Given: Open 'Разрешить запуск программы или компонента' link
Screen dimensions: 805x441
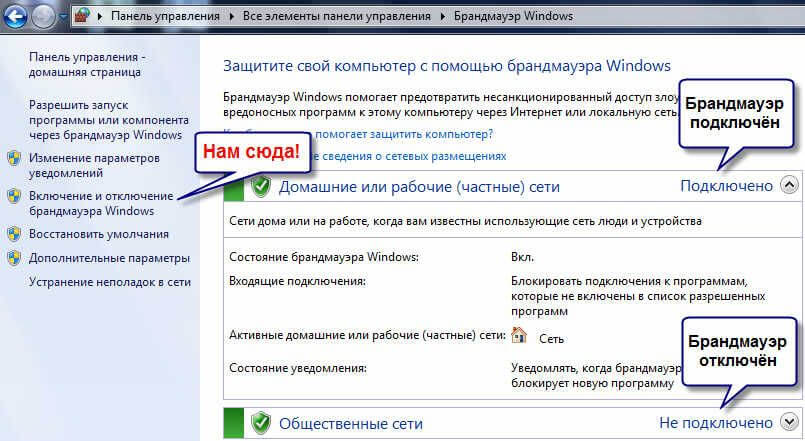Looking at the screenshot, I should (109, 120).
